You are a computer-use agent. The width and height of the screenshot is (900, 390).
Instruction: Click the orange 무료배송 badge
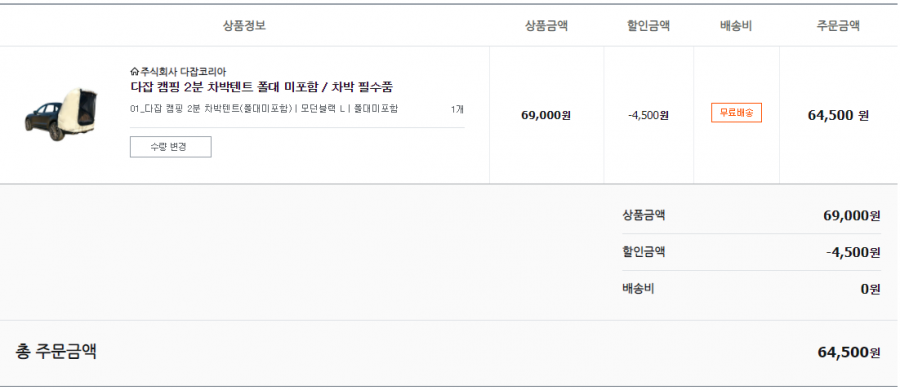tap(736, 113)
